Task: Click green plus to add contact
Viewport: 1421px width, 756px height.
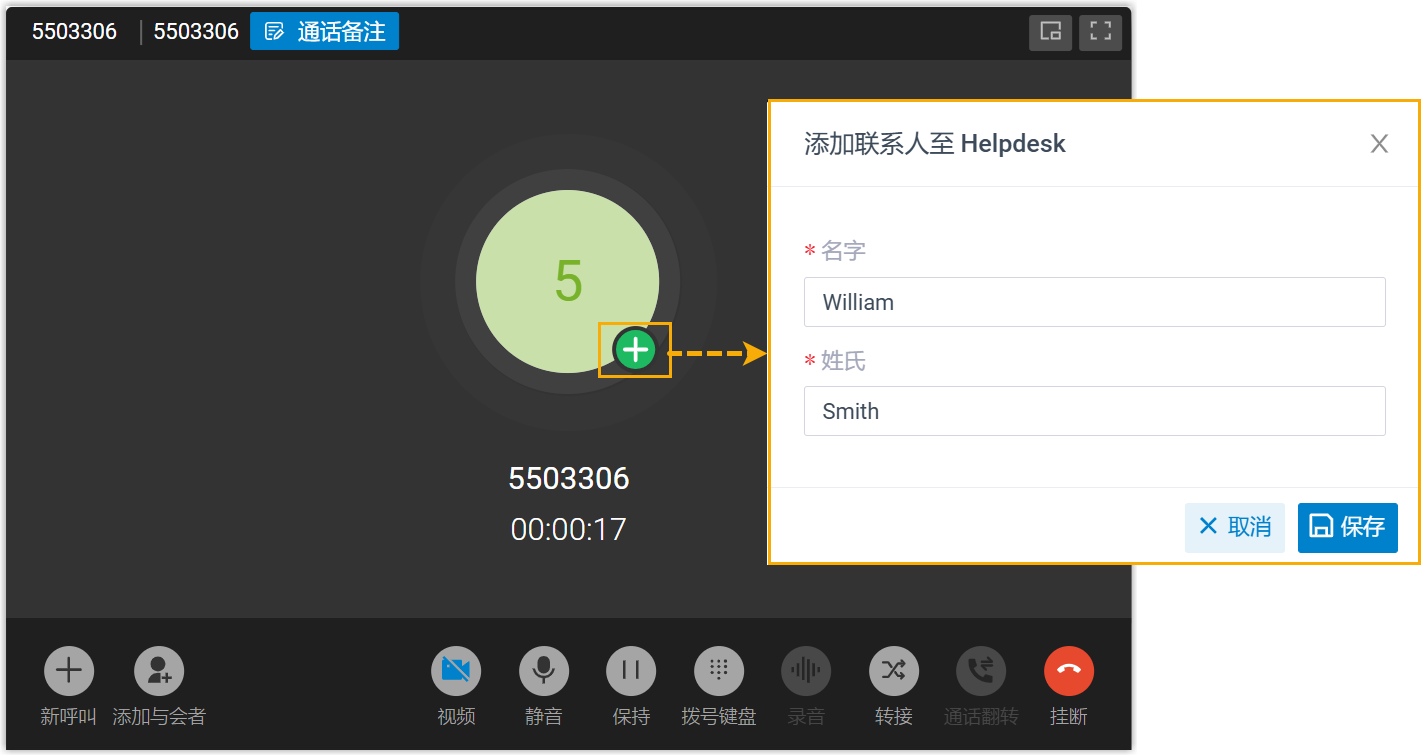Action: click(635, 350)
